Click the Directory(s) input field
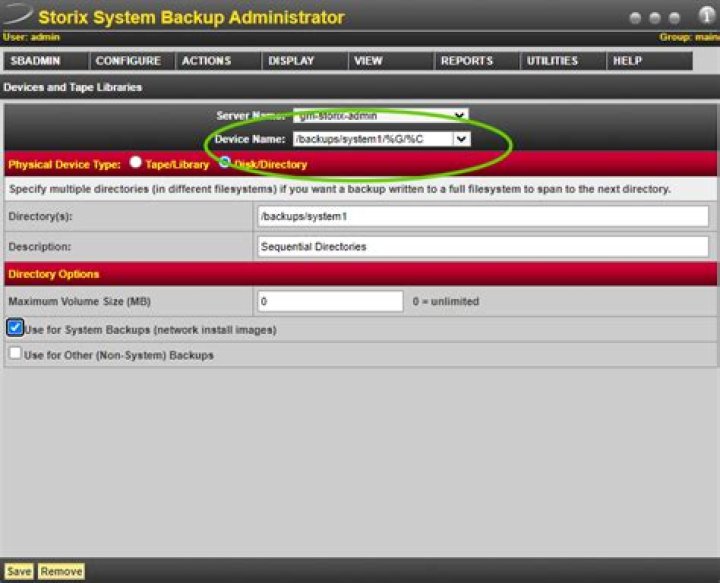 point(483,216)
